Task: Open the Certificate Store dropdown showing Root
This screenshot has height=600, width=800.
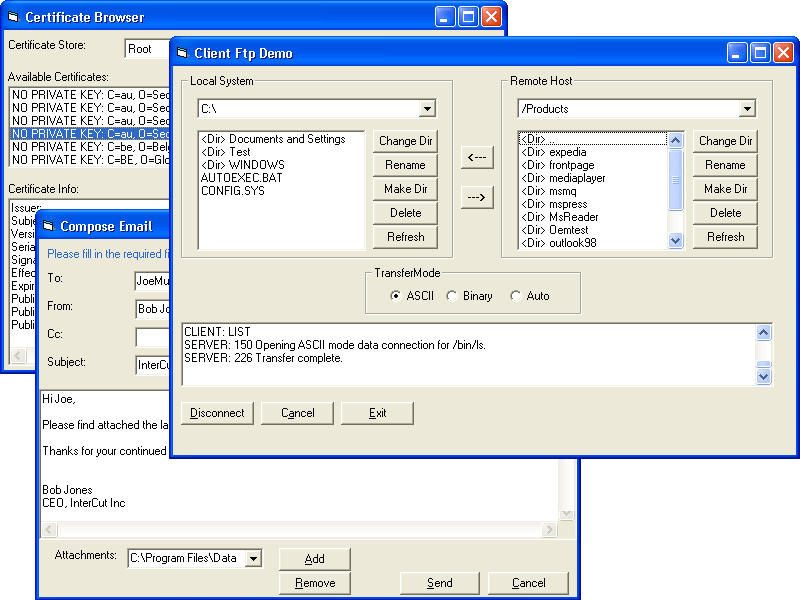Action: click(148, 47)
